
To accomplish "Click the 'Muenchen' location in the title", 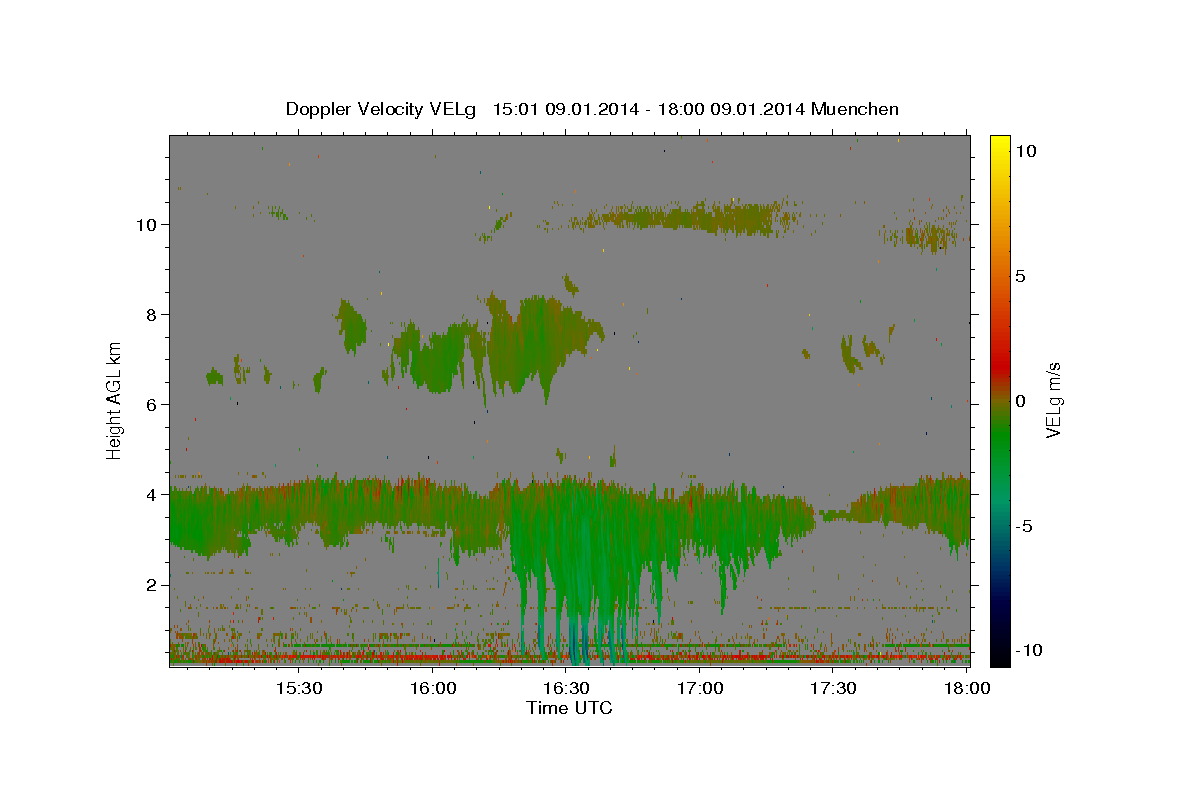I will pos(855,109).
